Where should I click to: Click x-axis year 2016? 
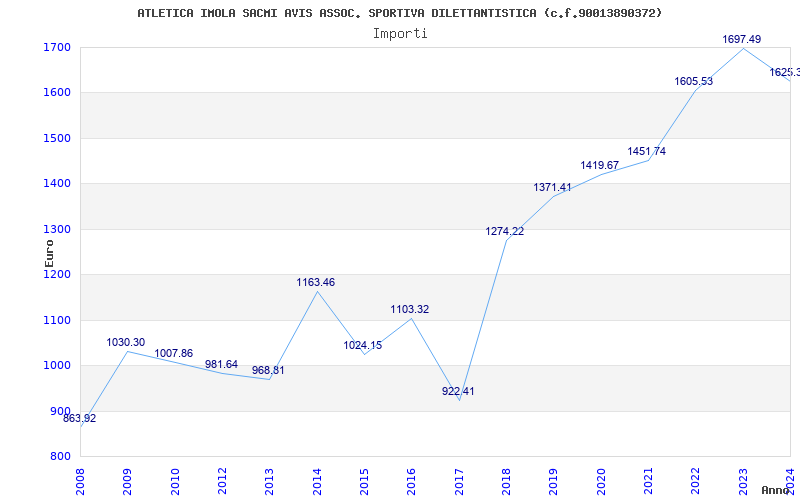point(412,482)
